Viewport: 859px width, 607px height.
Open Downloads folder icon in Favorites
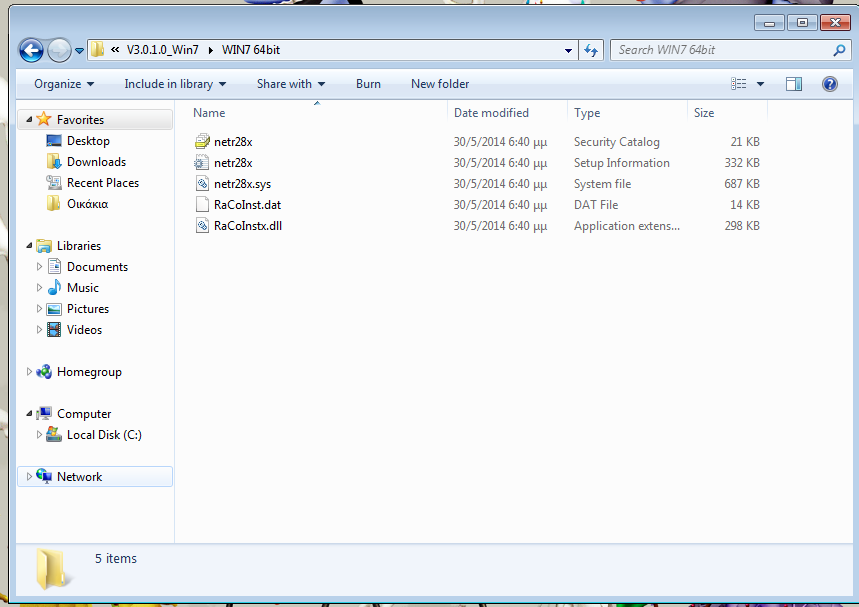[x=54, y=162]
